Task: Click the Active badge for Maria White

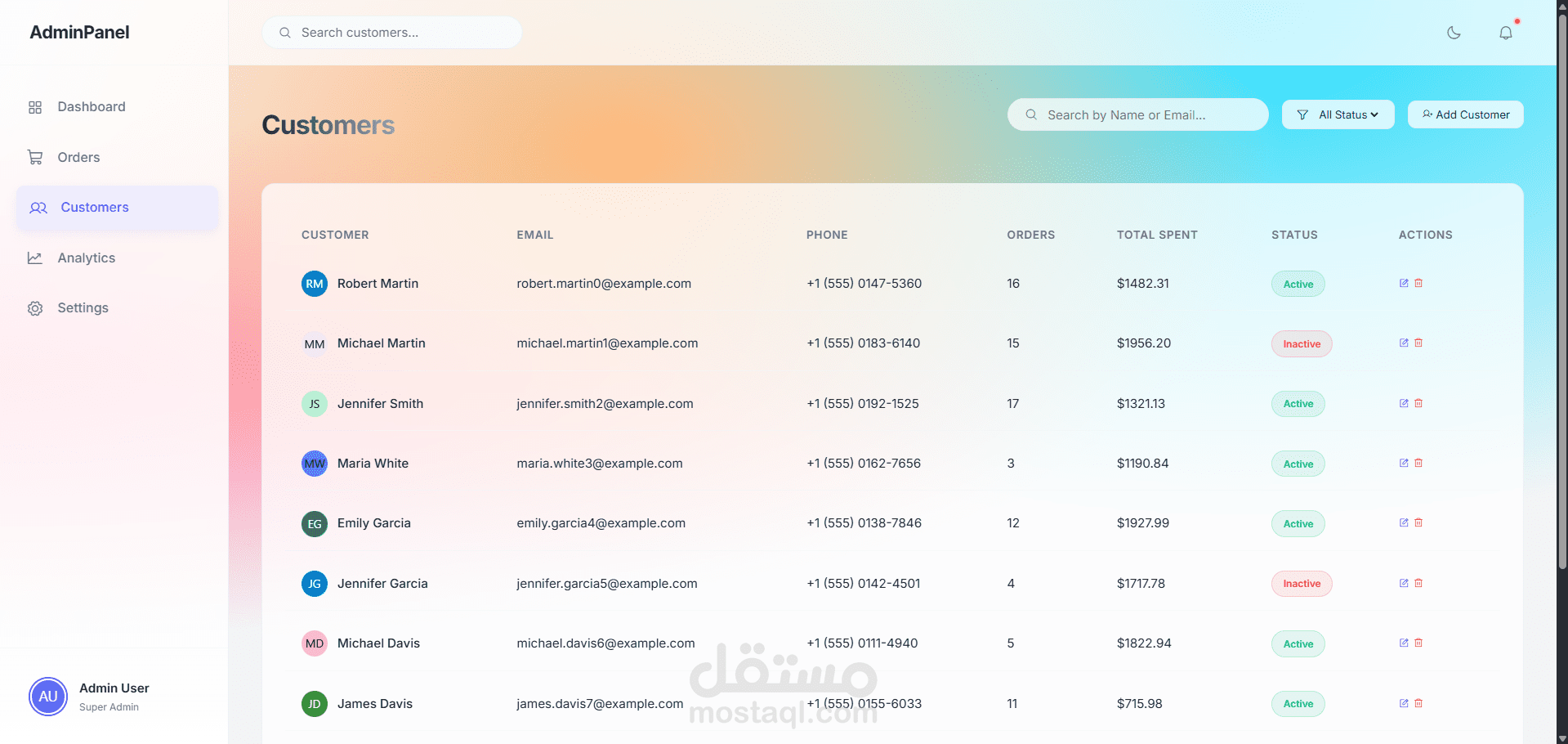Action: pos(1298,464)
